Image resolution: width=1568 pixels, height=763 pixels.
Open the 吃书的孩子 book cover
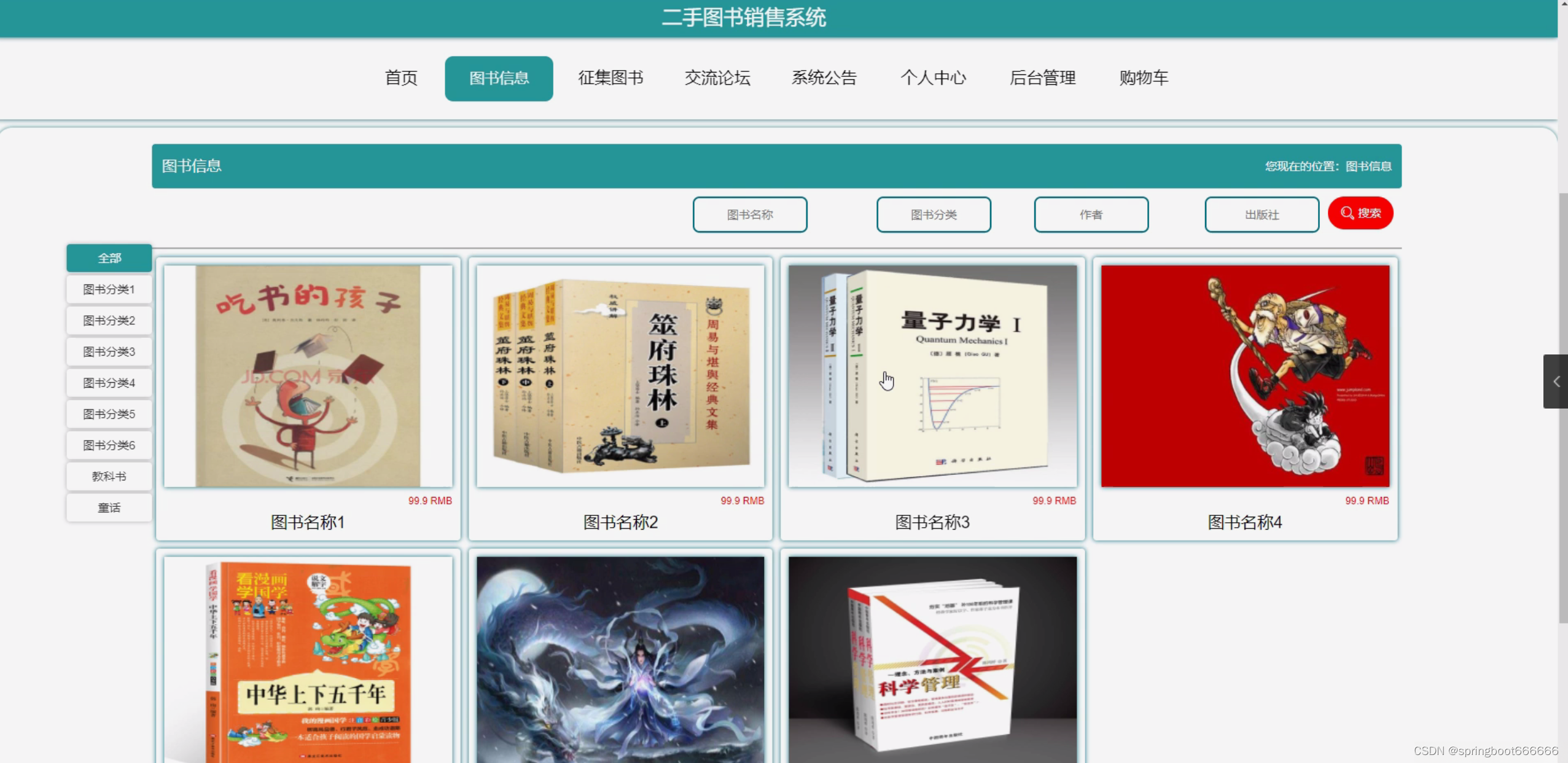click(x=308, y=376)
